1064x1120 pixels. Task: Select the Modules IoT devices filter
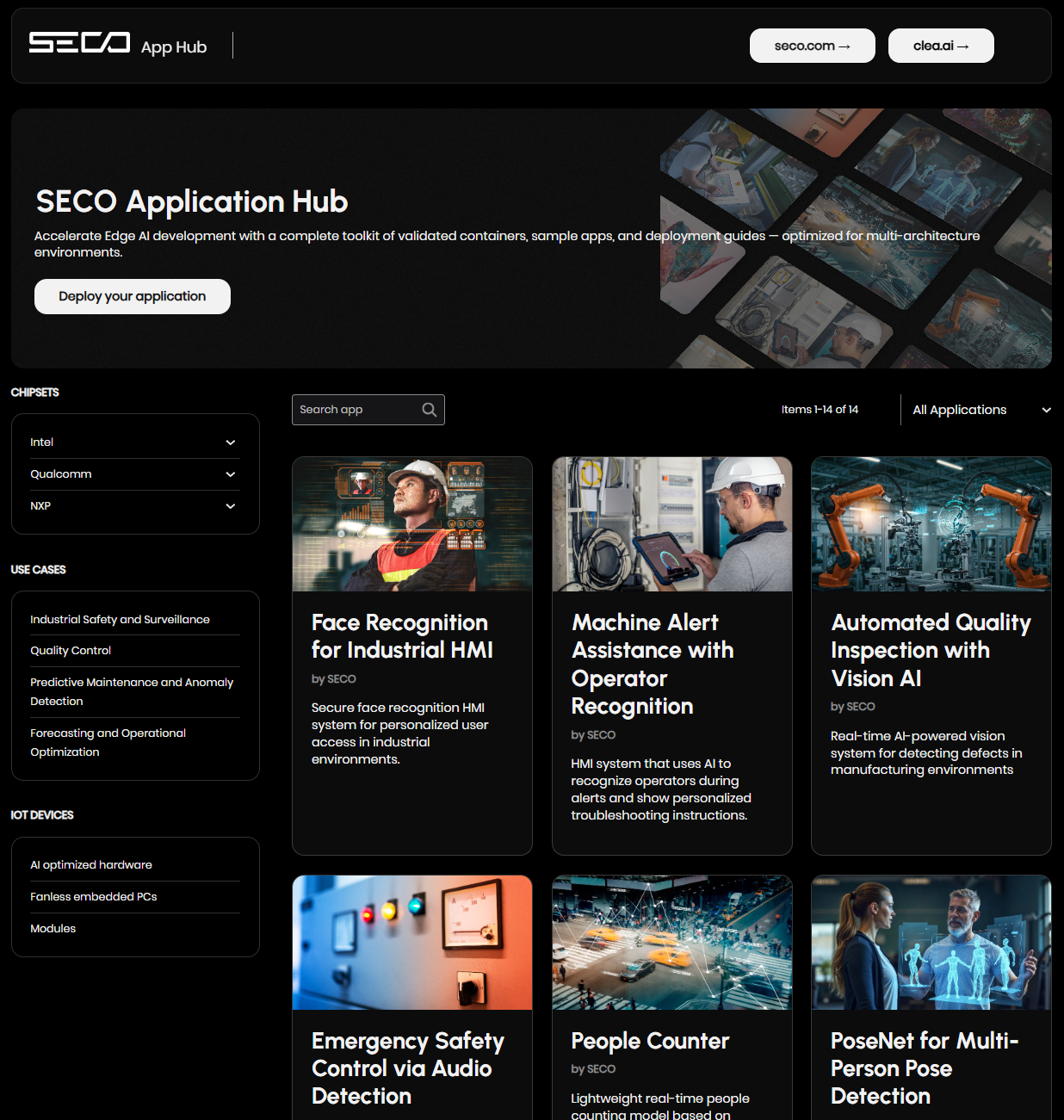point(53,928)
